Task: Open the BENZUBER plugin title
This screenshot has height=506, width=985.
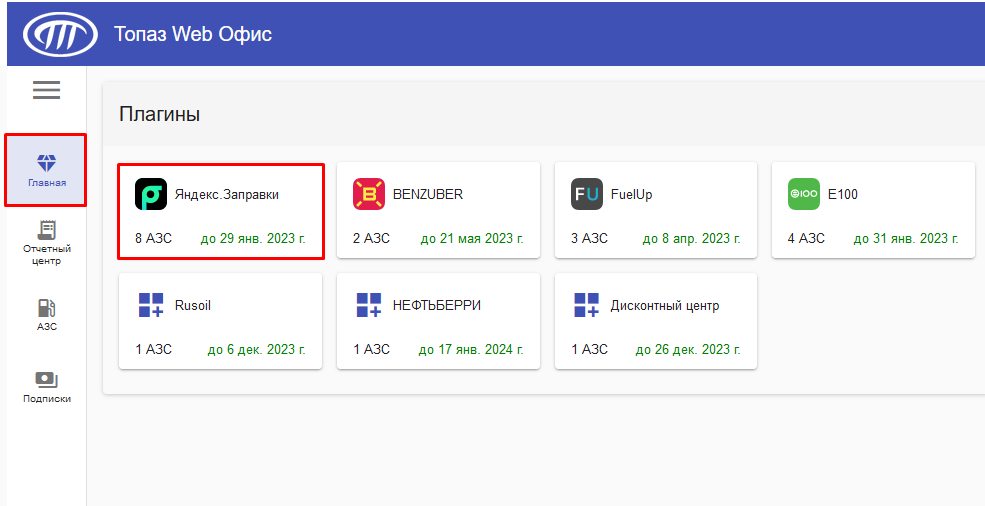Action: [x=428, y=195]
